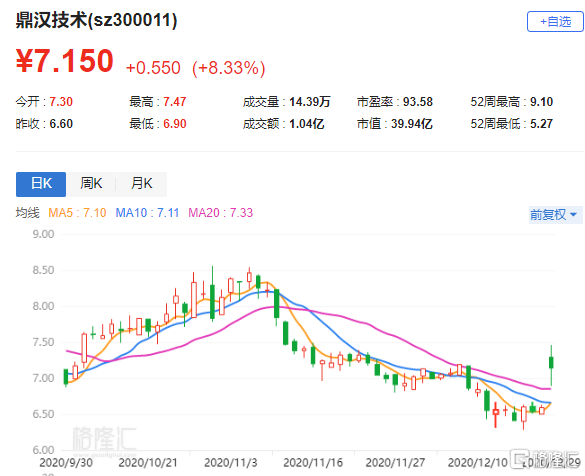Screen dimensions: 585x476
Task: Click the 52周最低 value 5.27
Action: click(541, 123)
